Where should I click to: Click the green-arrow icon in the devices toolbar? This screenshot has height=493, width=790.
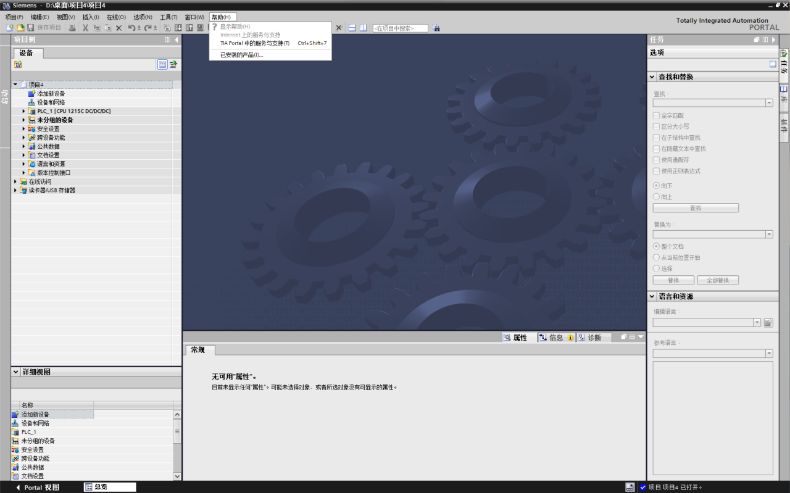point(173,64)
